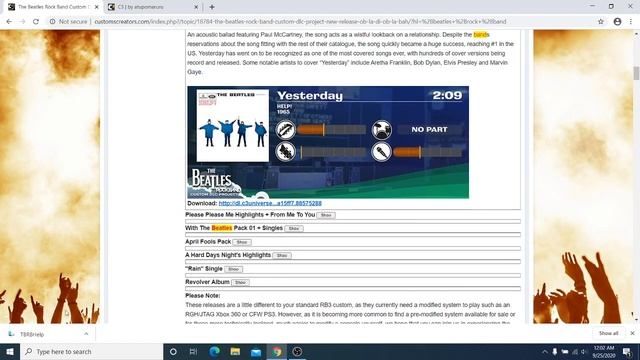
Task: Open the TBRBHelp downloaded file
Action: [32, 334]
